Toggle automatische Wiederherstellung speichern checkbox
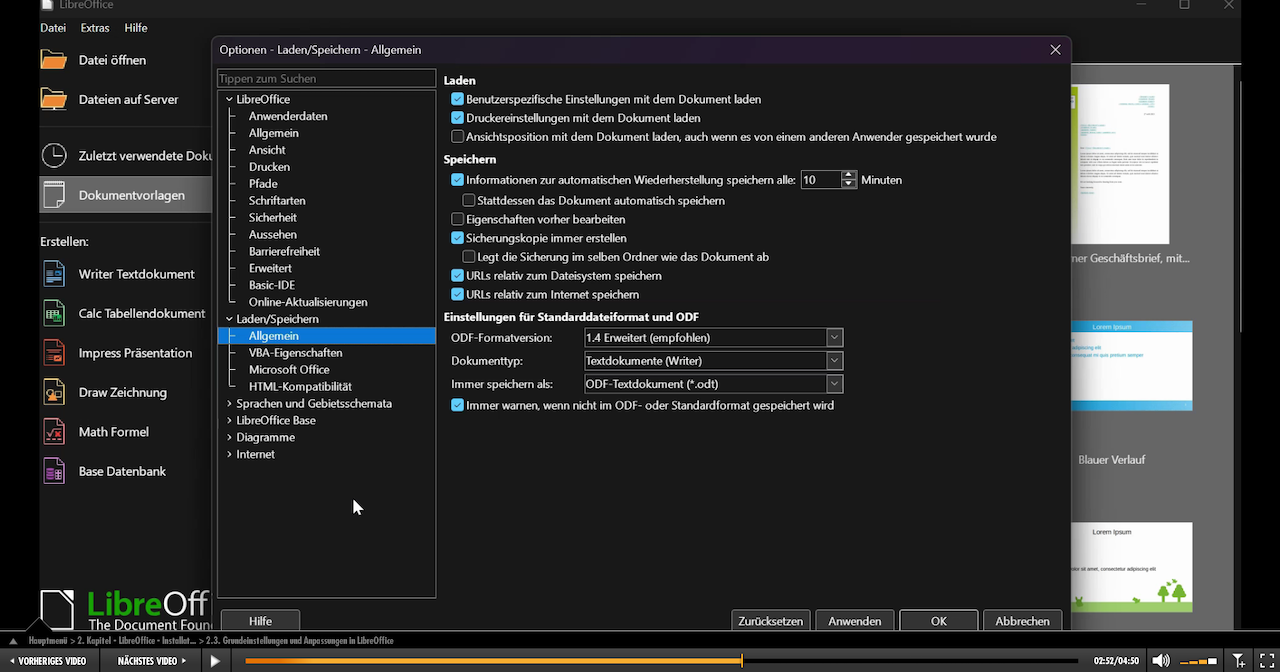The height and width of the screenshot is (672, 1280). pyautogui.click(x=458, y=180)
